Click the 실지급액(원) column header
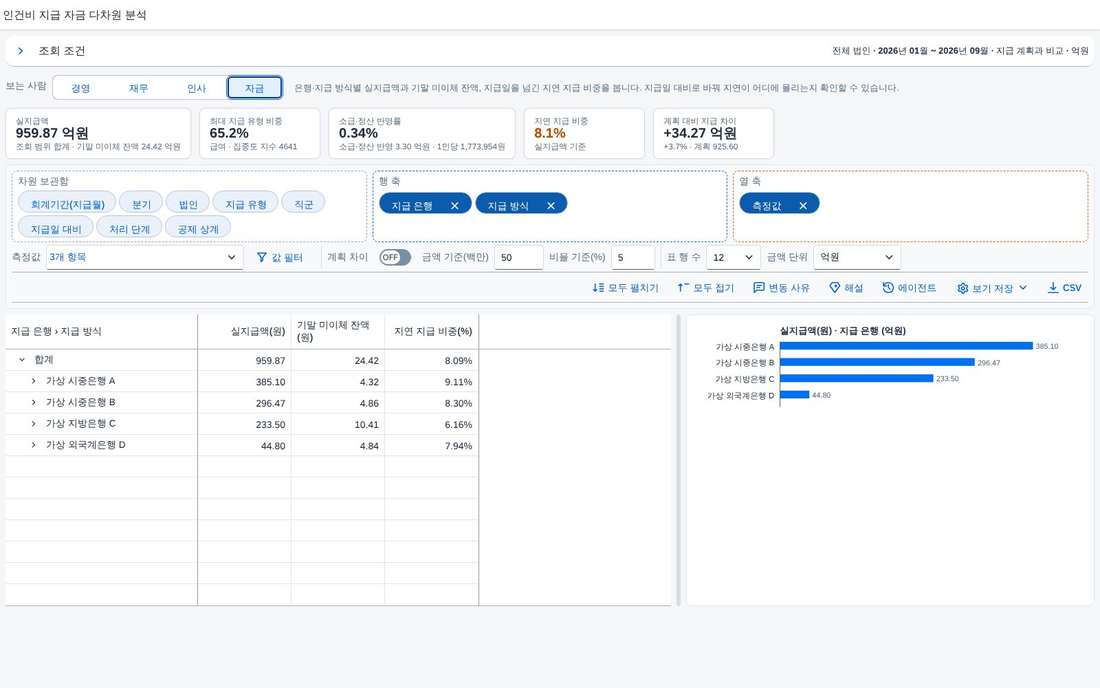The width and height of the screenshot is (1100, 688). [244, 331]
